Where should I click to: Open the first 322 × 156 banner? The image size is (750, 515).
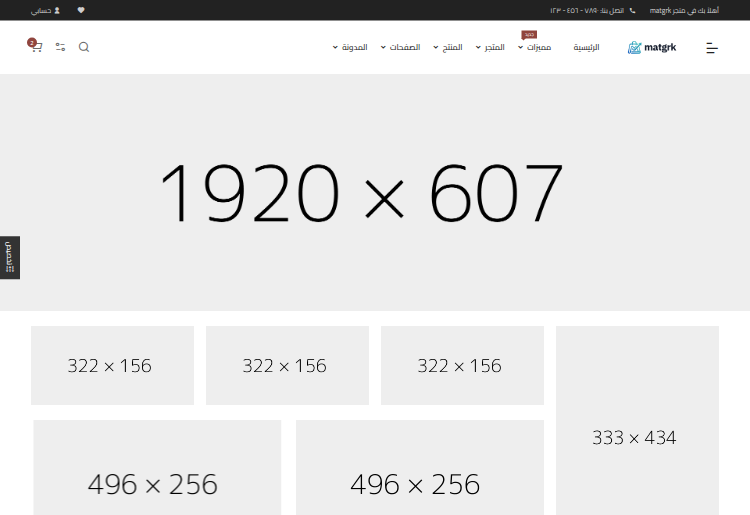[112, 365]
